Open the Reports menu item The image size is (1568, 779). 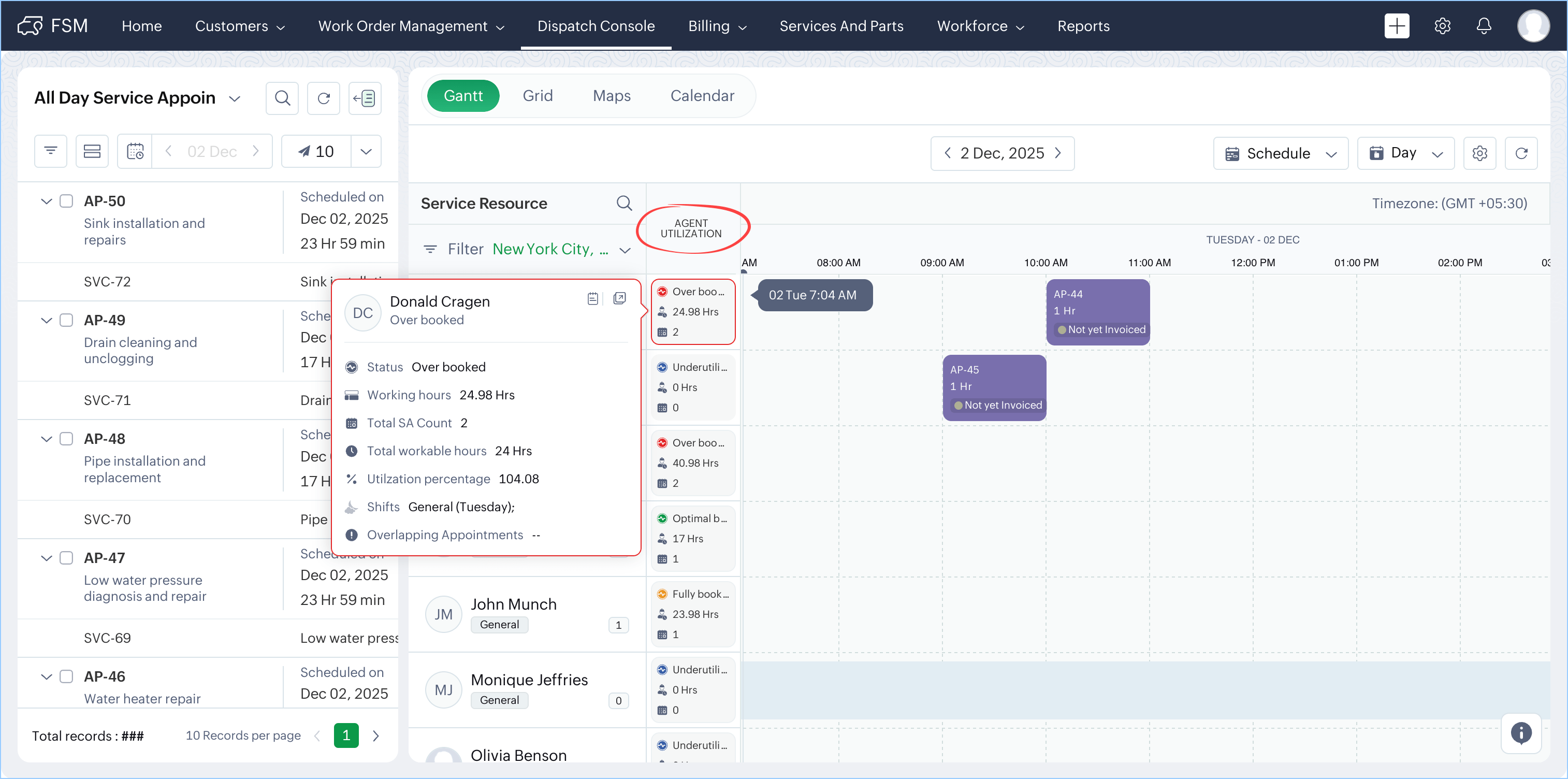[x=1083, y=25]
